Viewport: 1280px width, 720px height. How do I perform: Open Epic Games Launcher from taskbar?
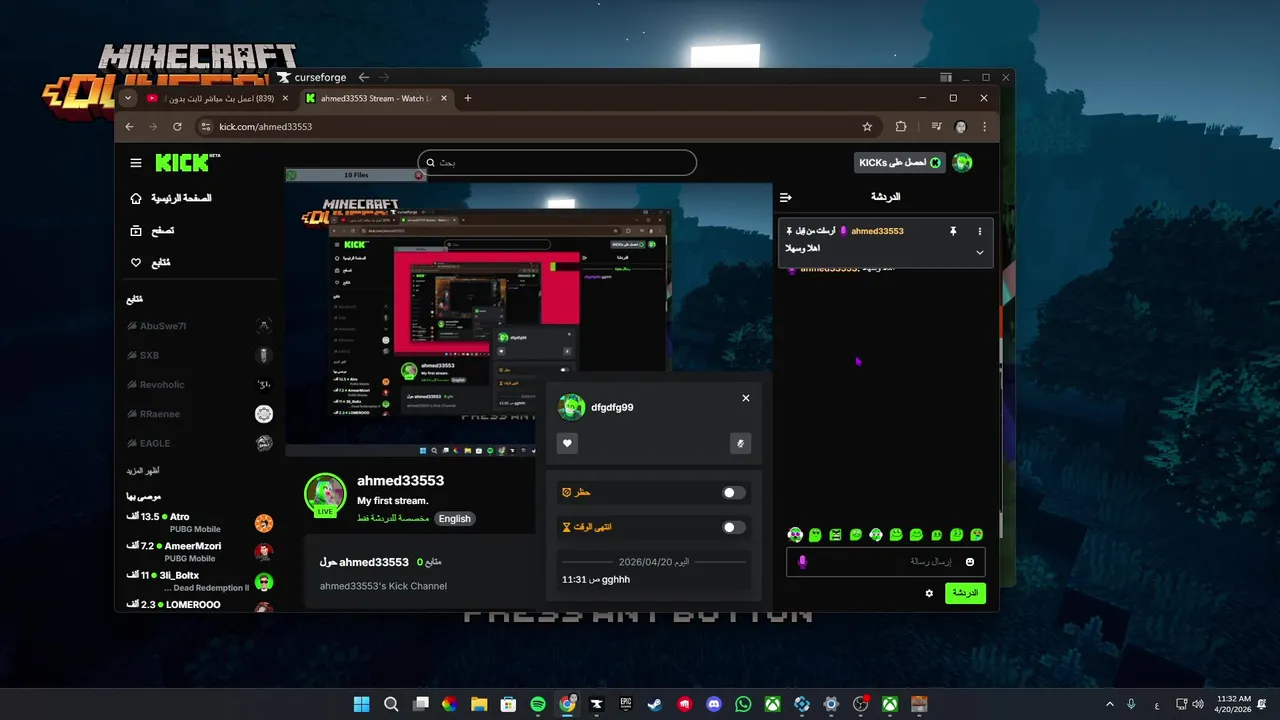coord(626,704)
